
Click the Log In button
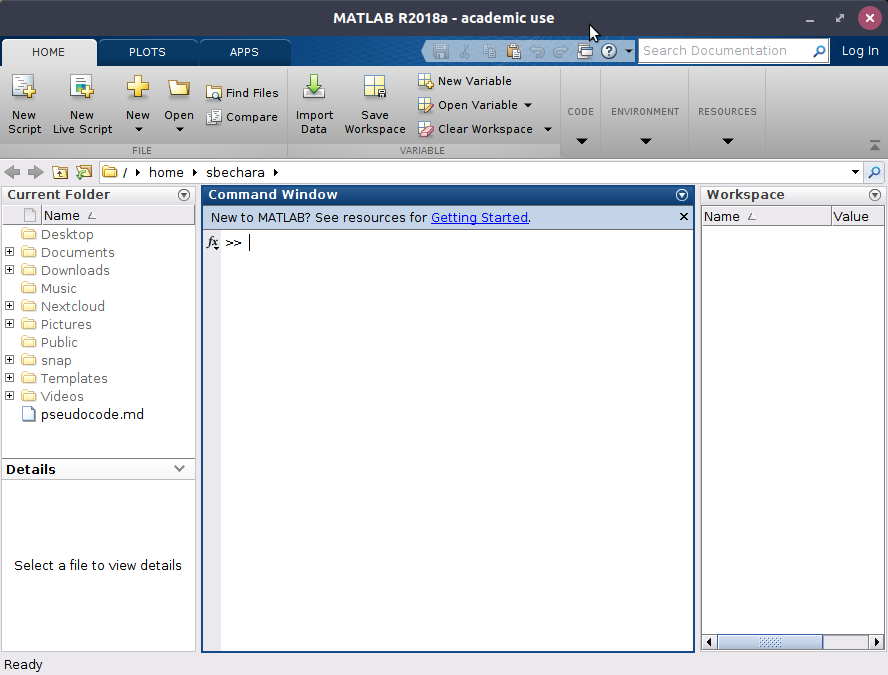(860, 51)
